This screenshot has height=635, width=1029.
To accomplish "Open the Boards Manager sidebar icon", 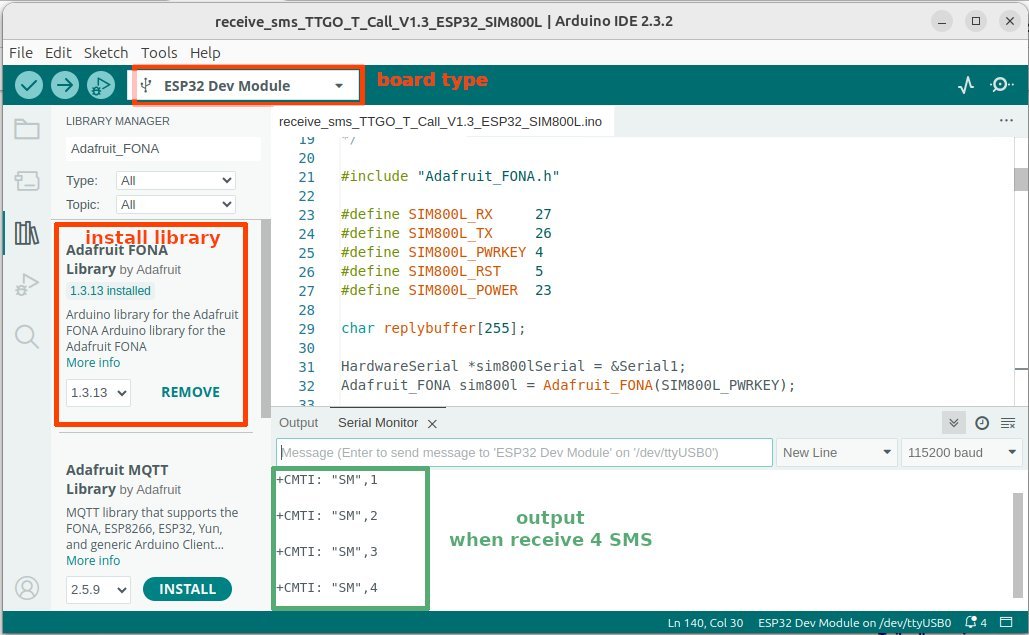I will pos(27,180).
